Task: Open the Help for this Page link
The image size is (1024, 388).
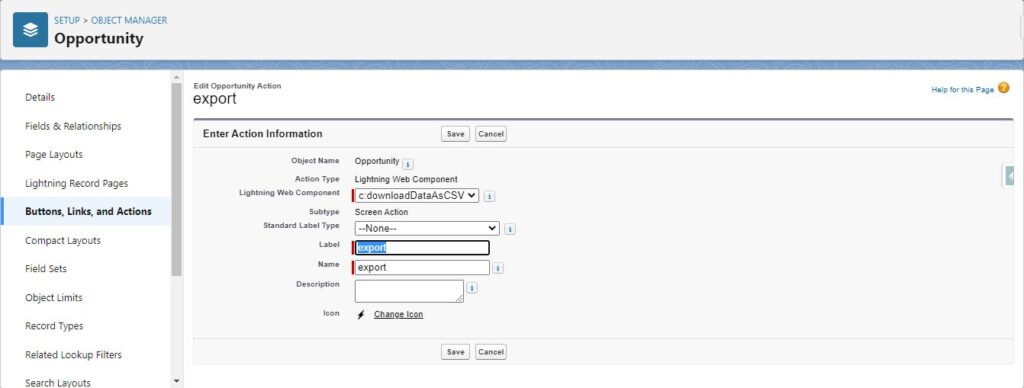Action: point(962,90)
